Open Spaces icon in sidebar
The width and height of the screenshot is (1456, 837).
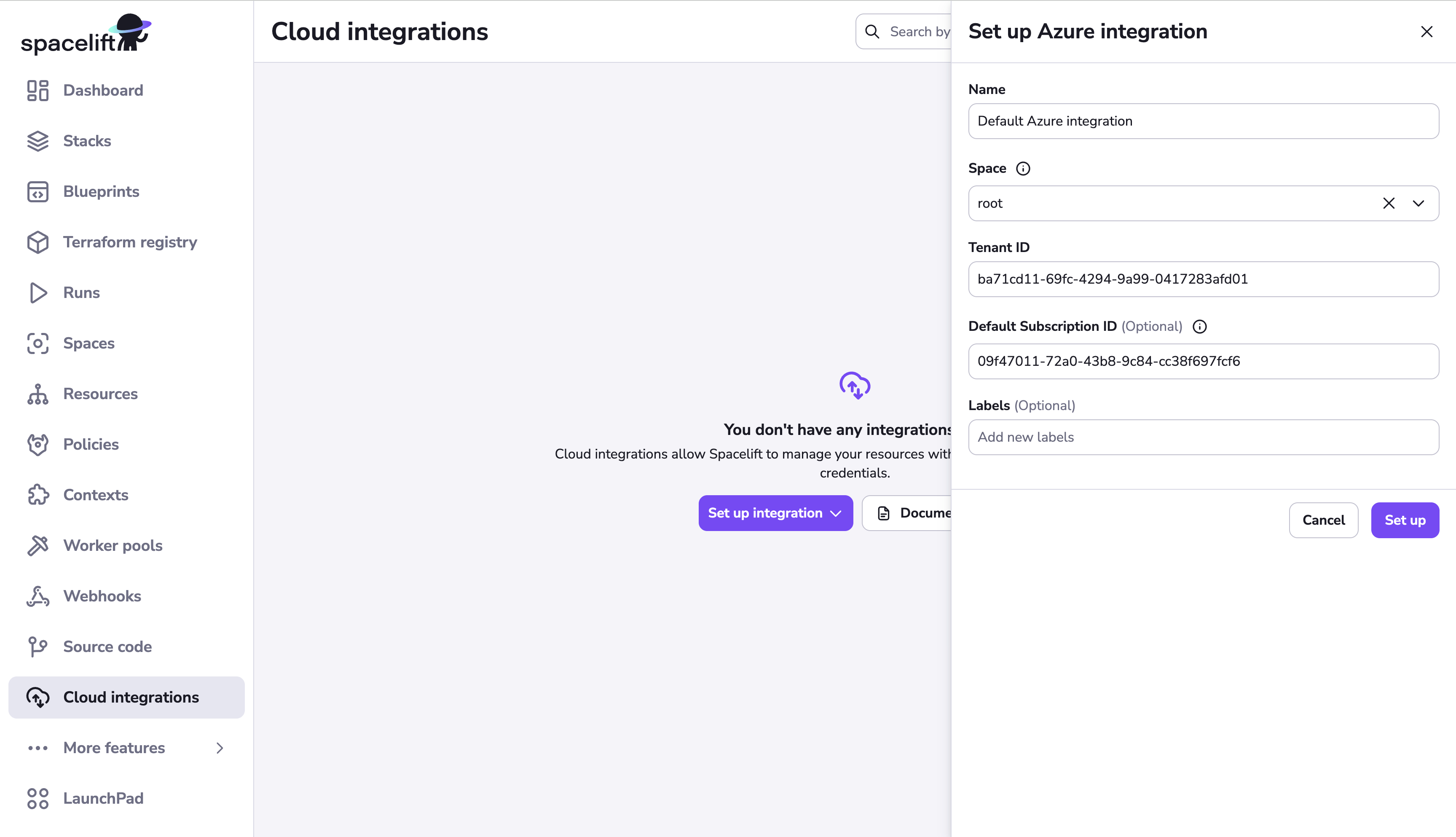pos(38,343)
